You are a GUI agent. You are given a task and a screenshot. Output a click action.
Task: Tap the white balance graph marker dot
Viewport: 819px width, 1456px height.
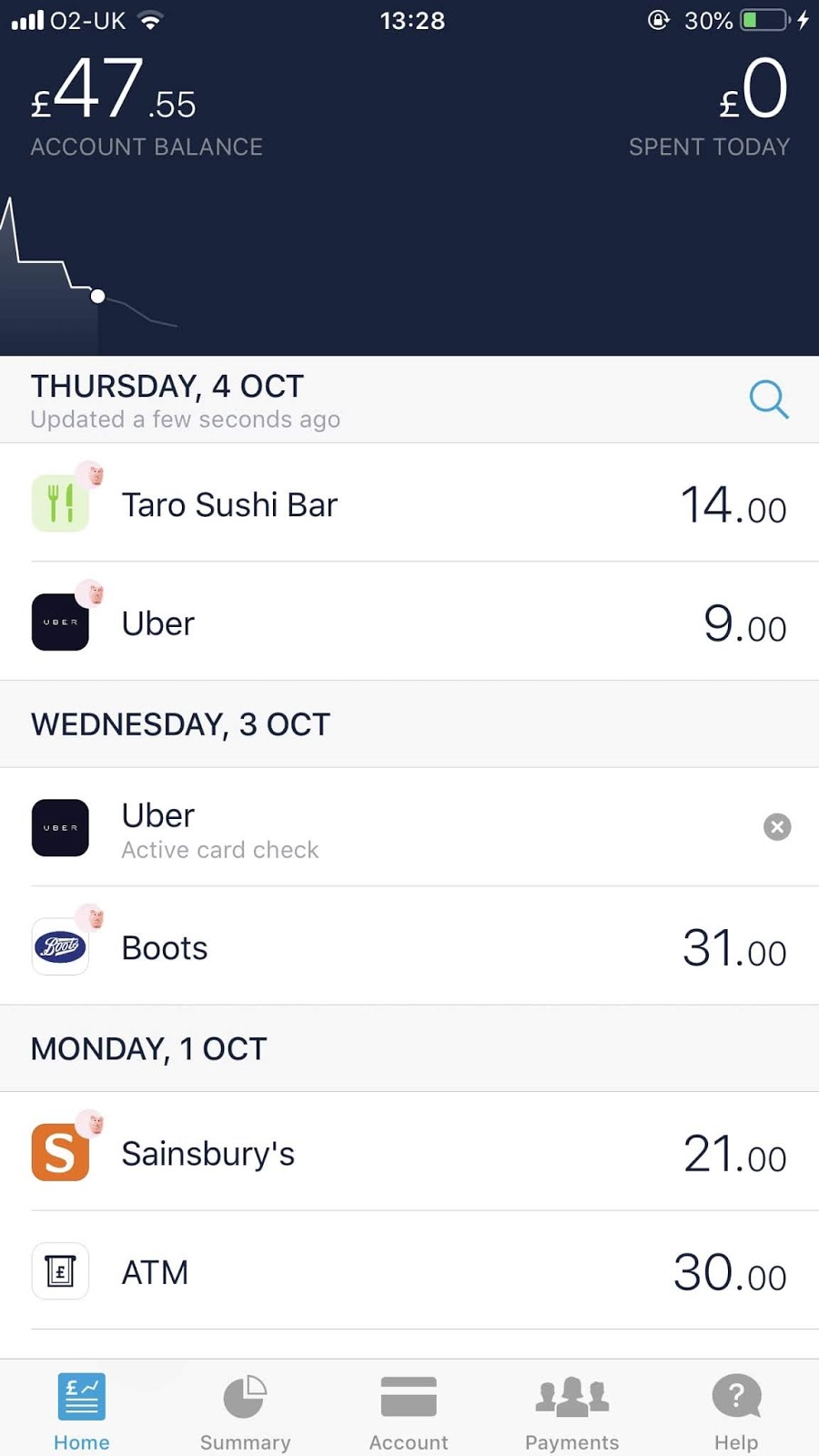98,296
